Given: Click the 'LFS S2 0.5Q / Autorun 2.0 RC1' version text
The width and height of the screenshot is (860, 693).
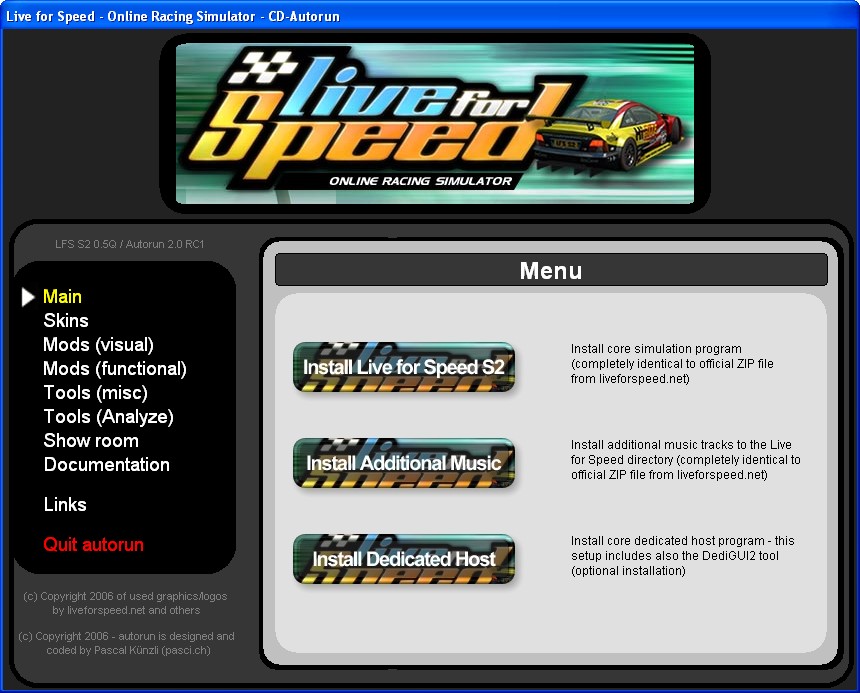Looking at the screenshot, I should (129, 244).
